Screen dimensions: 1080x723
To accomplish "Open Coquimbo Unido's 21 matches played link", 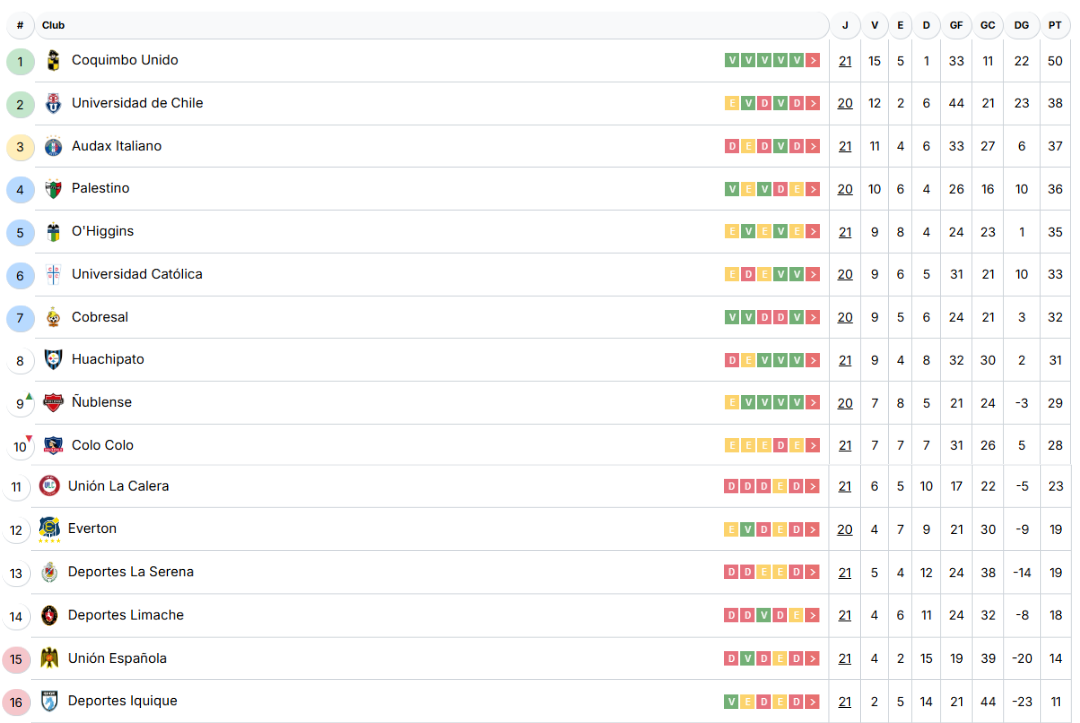I will (x=845, y=61).
